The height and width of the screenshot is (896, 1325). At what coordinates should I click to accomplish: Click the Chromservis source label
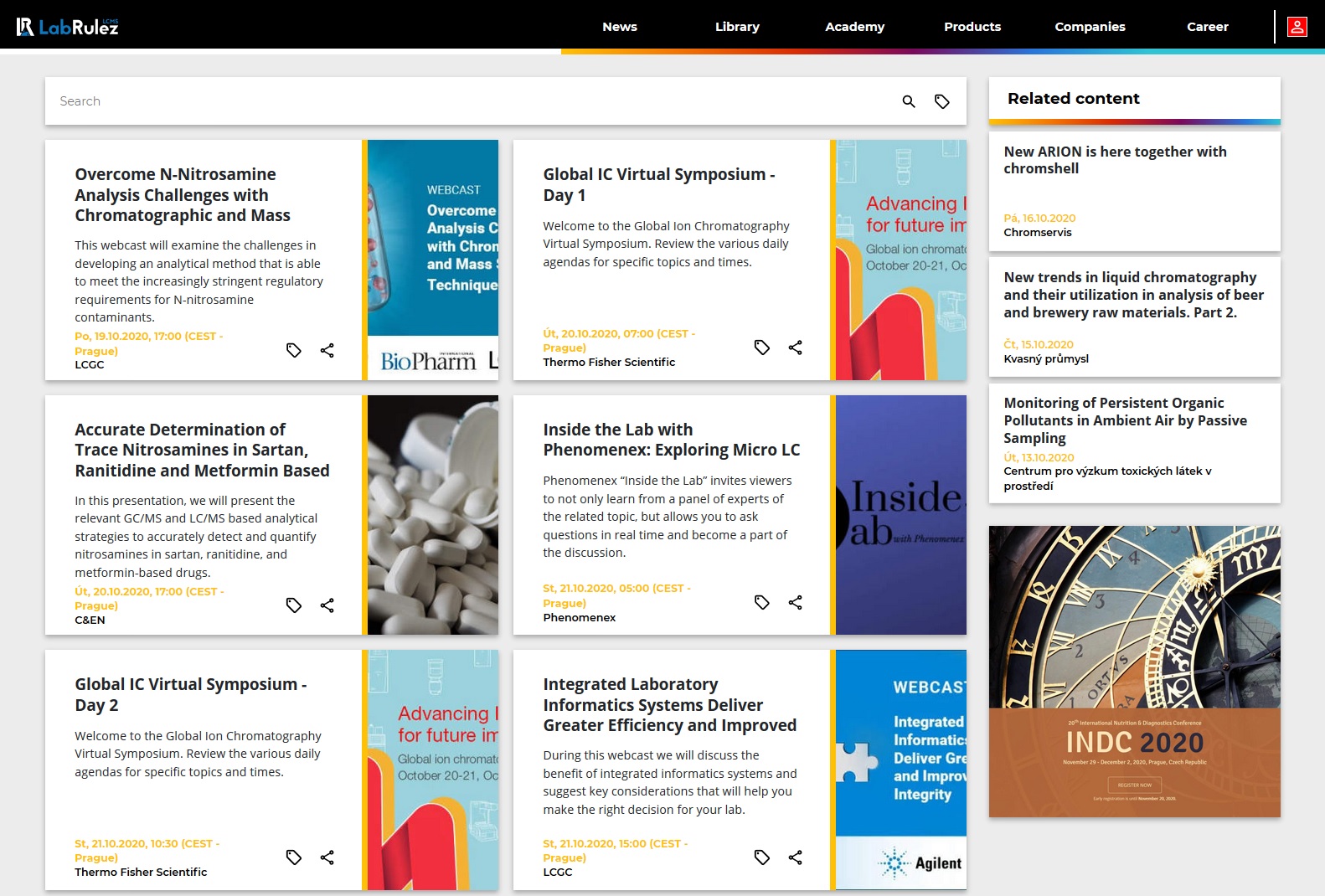click(1038, 233)
